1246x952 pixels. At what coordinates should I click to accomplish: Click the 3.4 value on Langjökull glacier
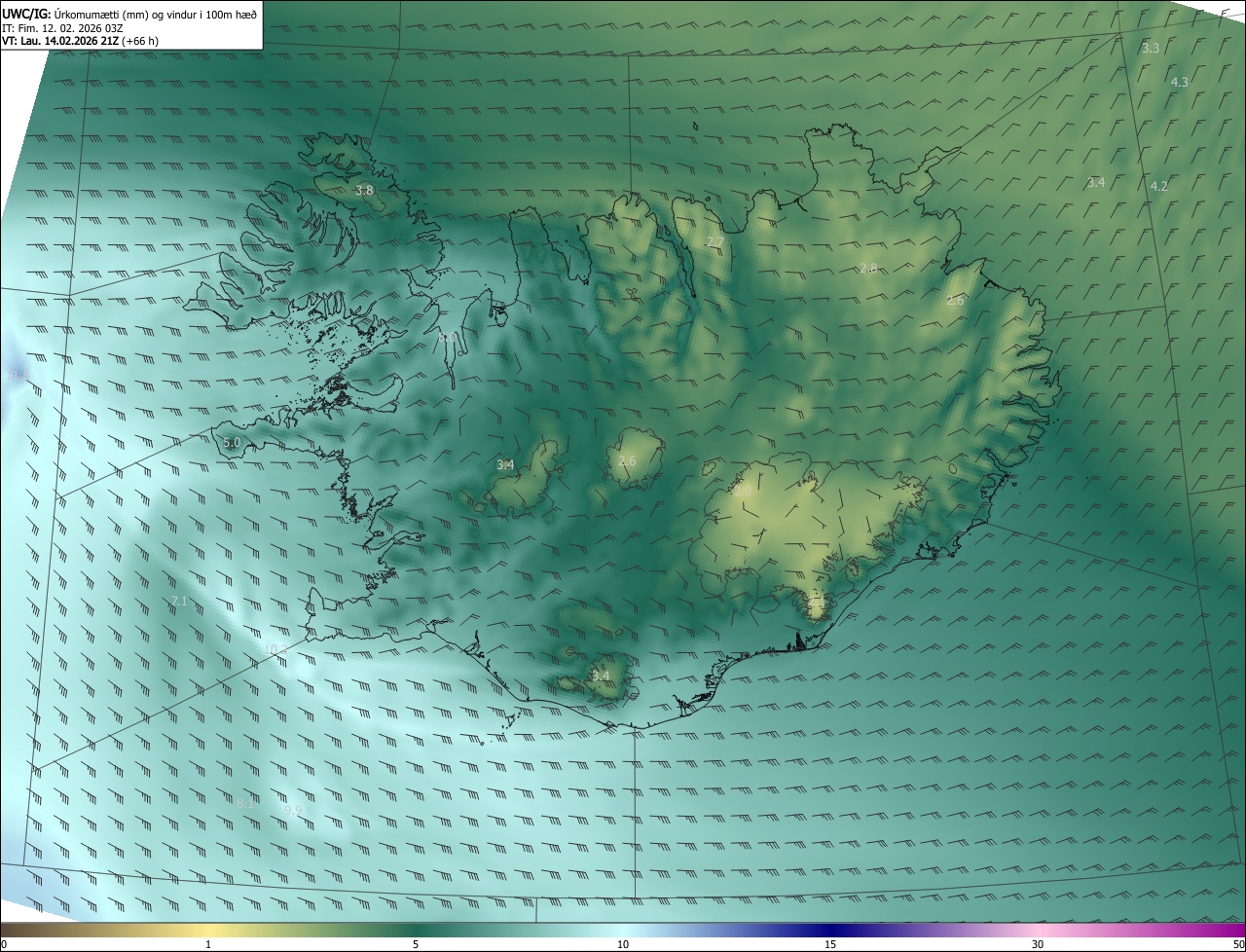(505, 464)
